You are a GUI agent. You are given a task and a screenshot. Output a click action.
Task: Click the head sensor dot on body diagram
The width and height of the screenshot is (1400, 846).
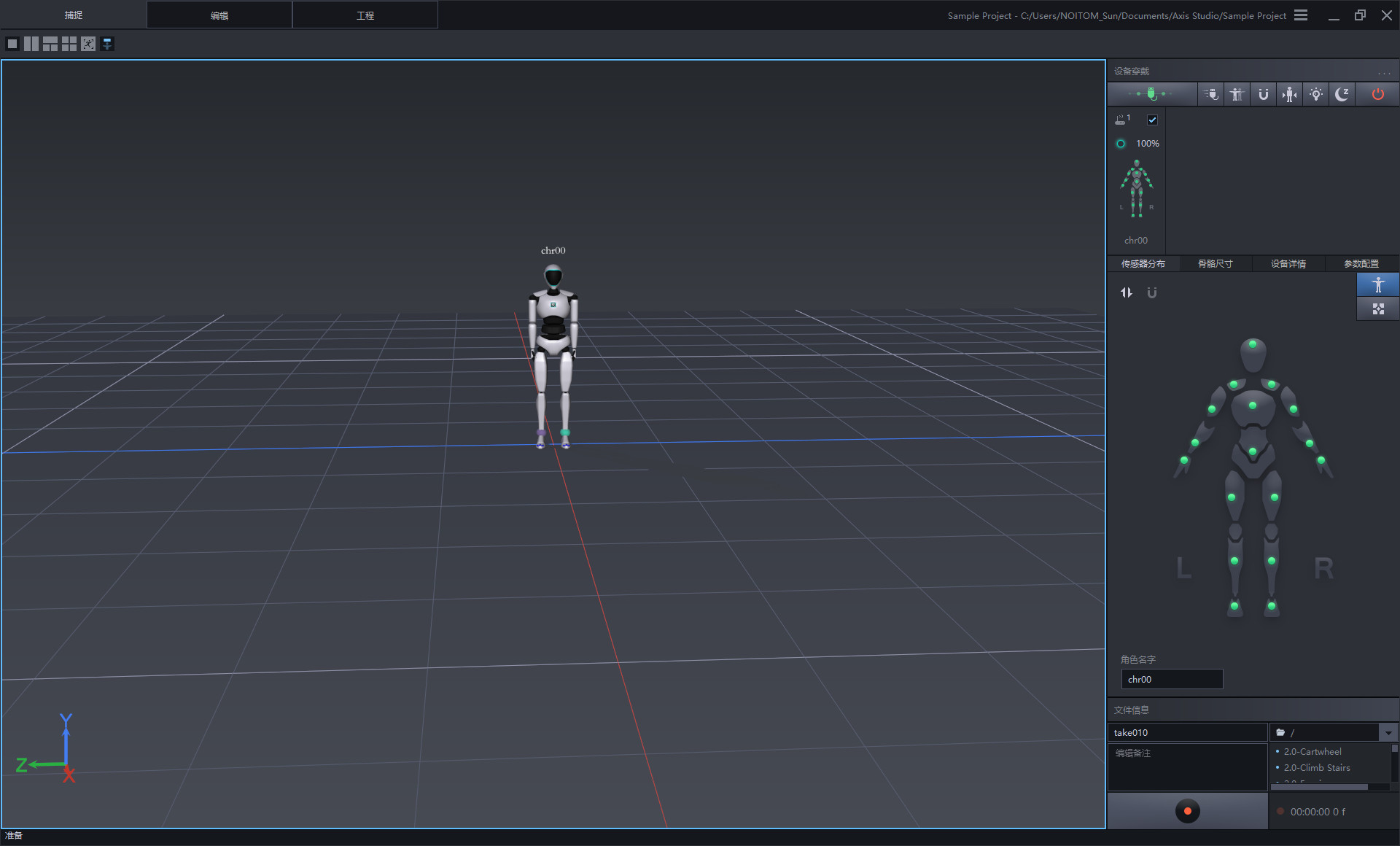click(1253, 344)
